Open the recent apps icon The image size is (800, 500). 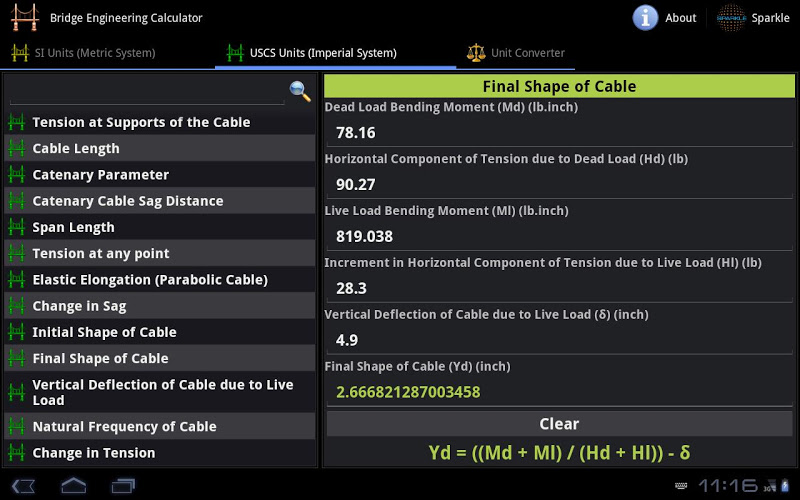click(x=123, y=486)
